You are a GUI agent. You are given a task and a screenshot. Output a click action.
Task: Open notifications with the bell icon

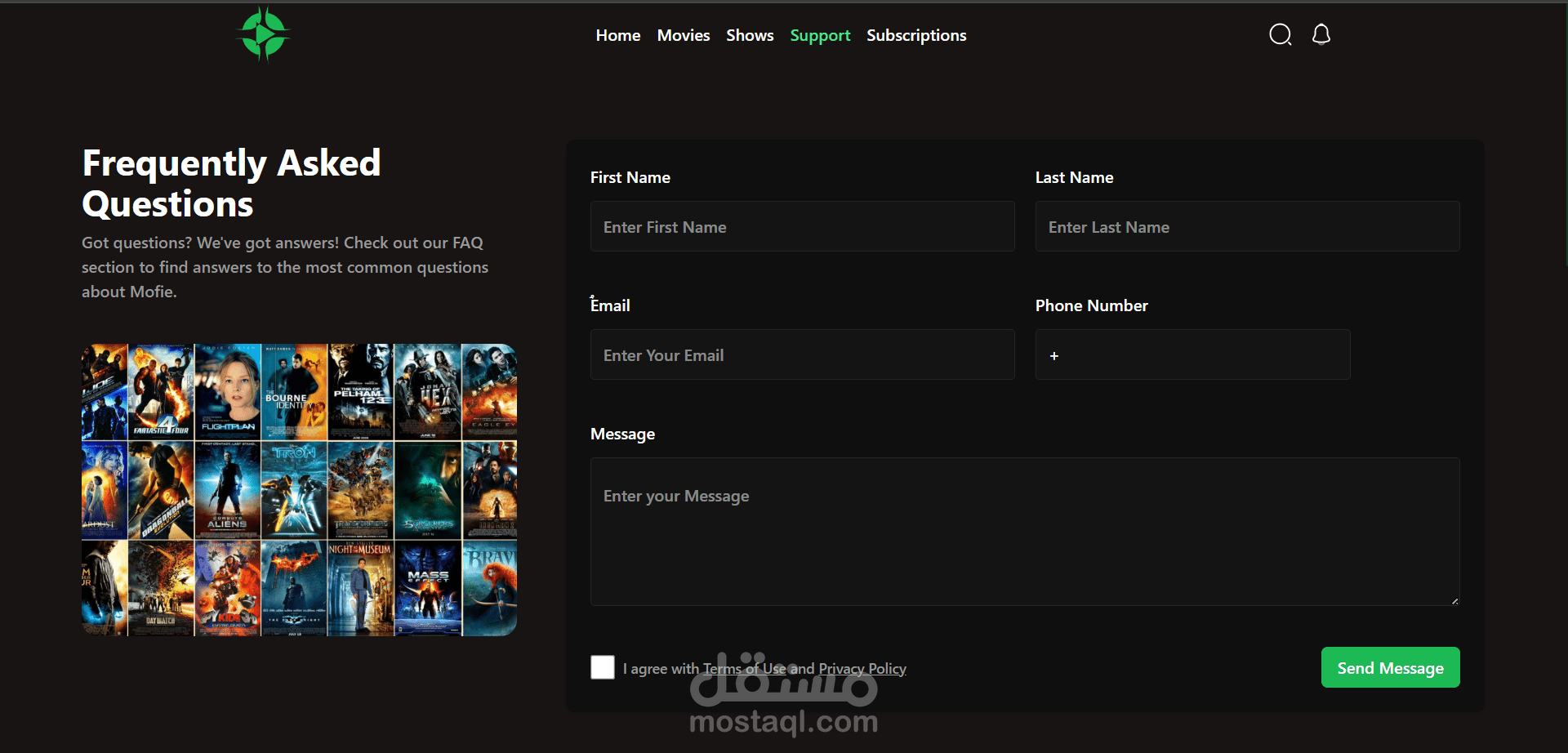(x=1321, y=34)
